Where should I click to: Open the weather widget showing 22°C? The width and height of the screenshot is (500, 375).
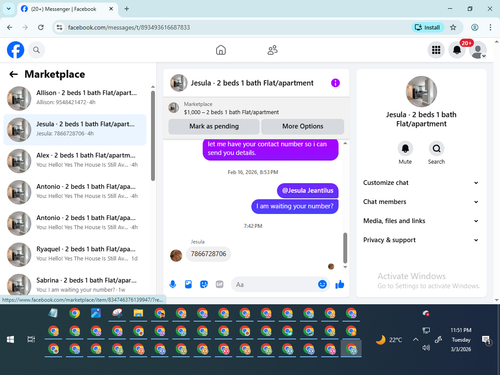[x=389, y=340]
